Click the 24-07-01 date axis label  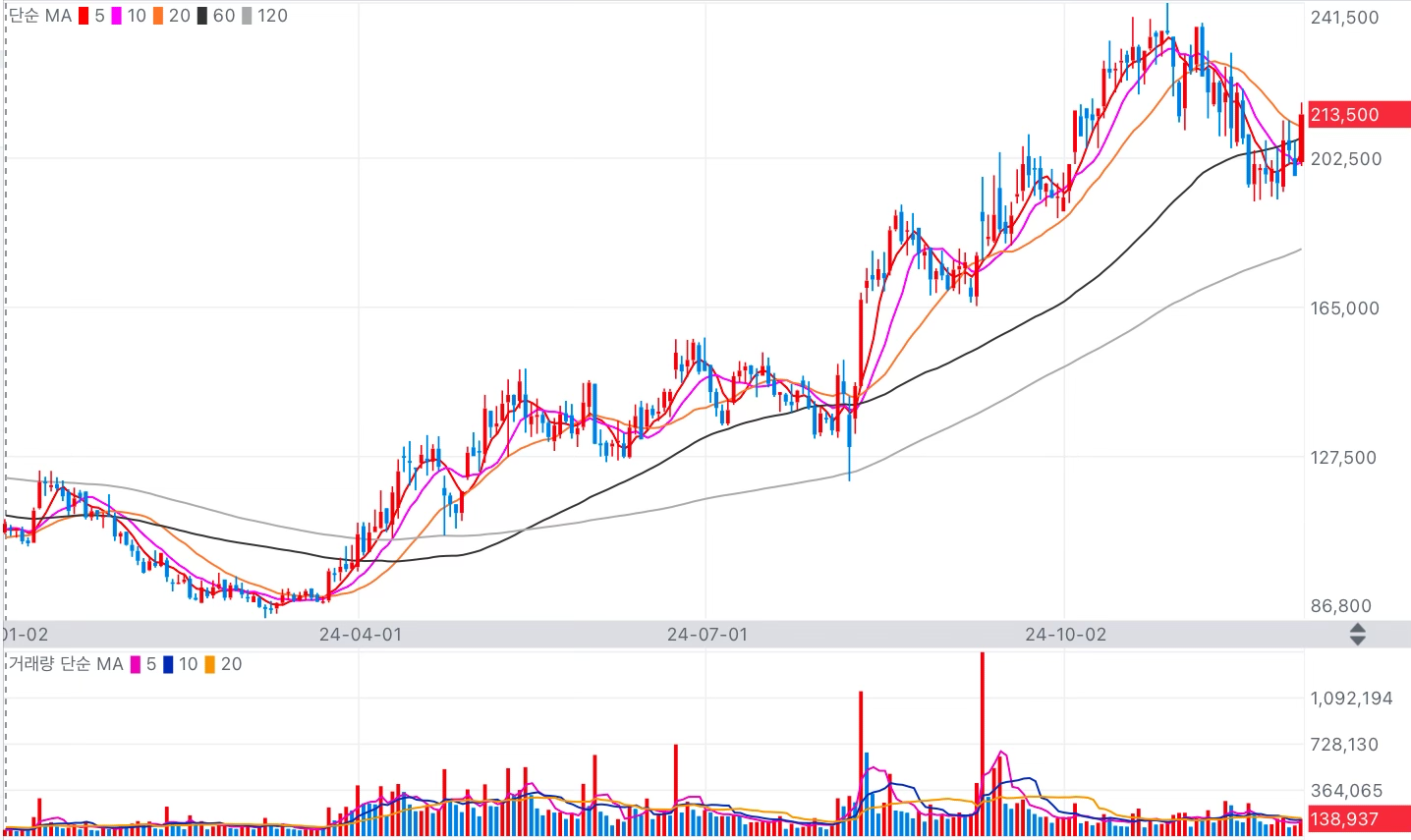click(x=707, y=635)
